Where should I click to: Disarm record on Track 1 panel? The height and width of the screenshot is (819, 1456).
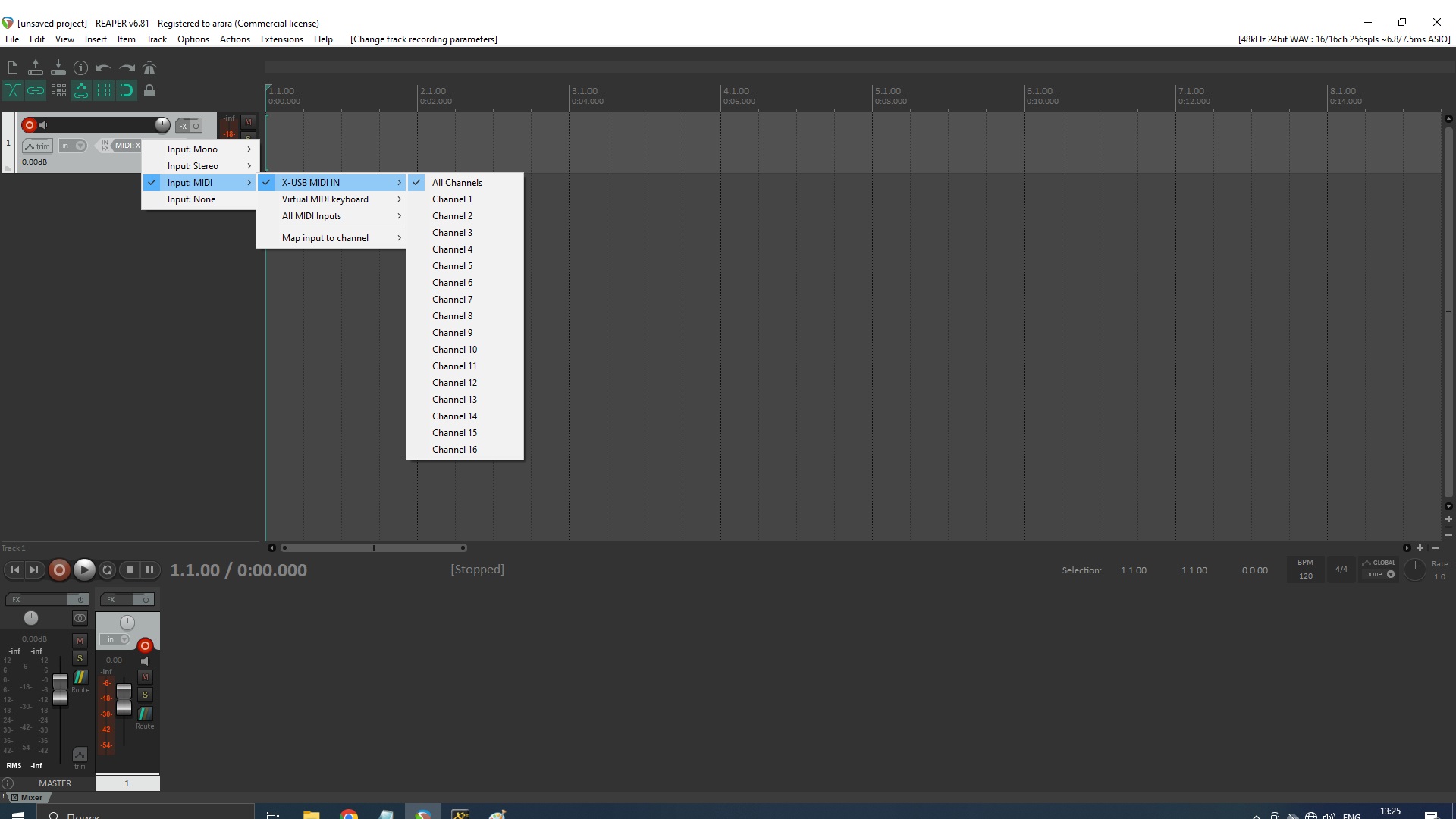click(30, 125)
